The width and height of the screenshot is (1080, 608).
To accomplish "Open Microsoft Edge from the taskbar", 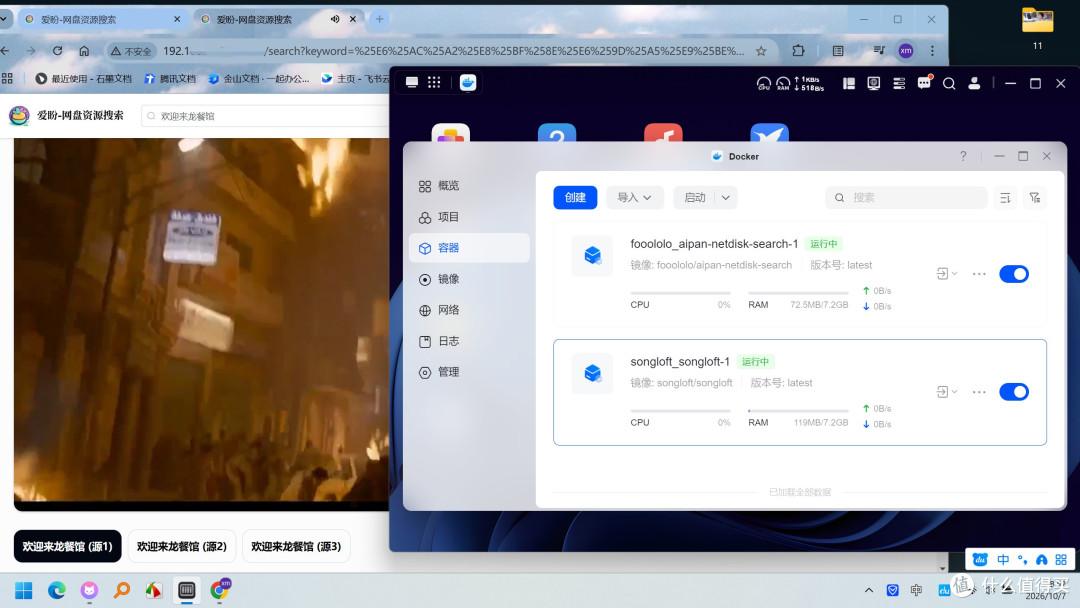I will point(56,590).
